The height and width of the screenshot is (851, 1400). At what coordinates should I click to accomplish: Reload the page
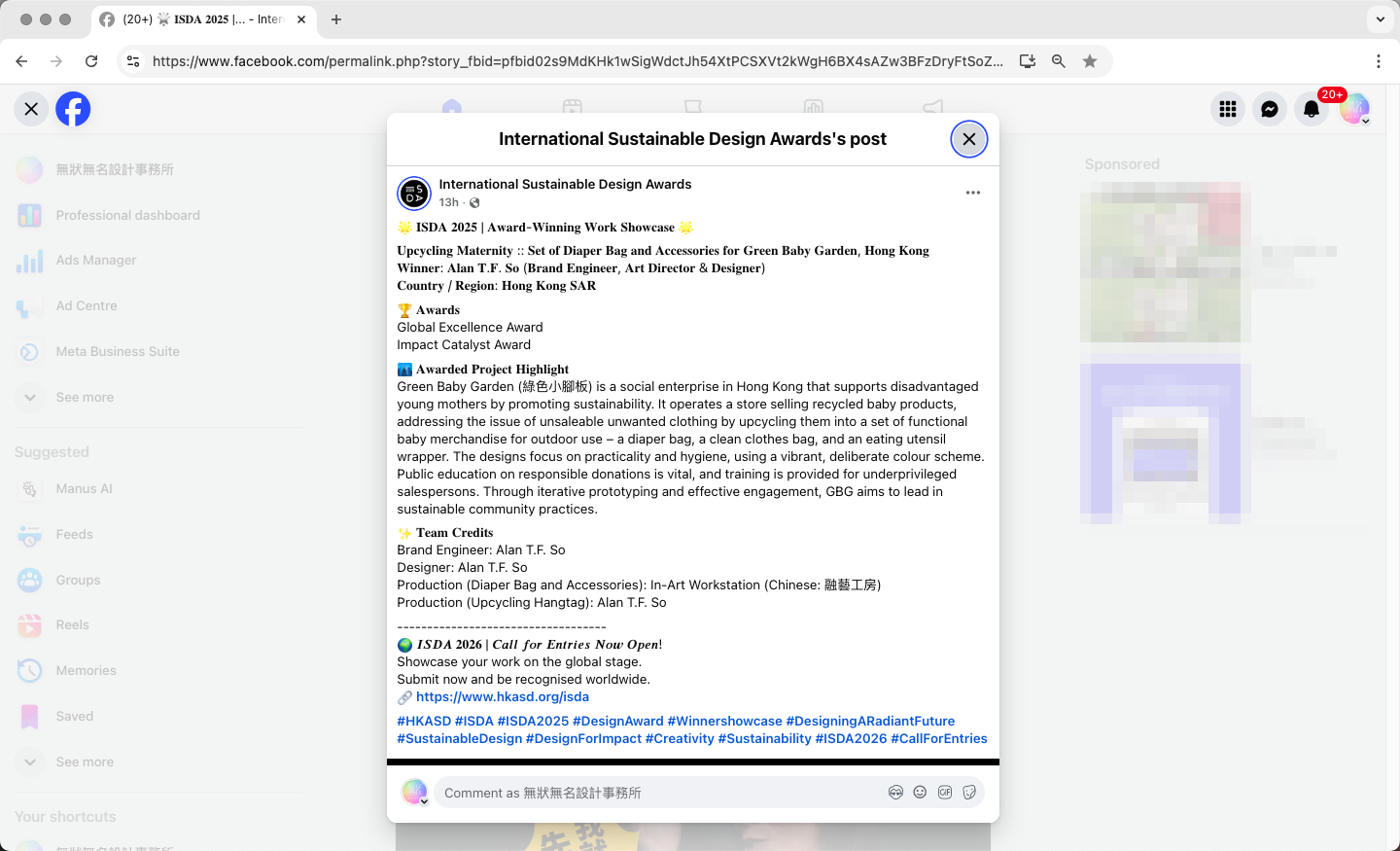tap(91, 61)
